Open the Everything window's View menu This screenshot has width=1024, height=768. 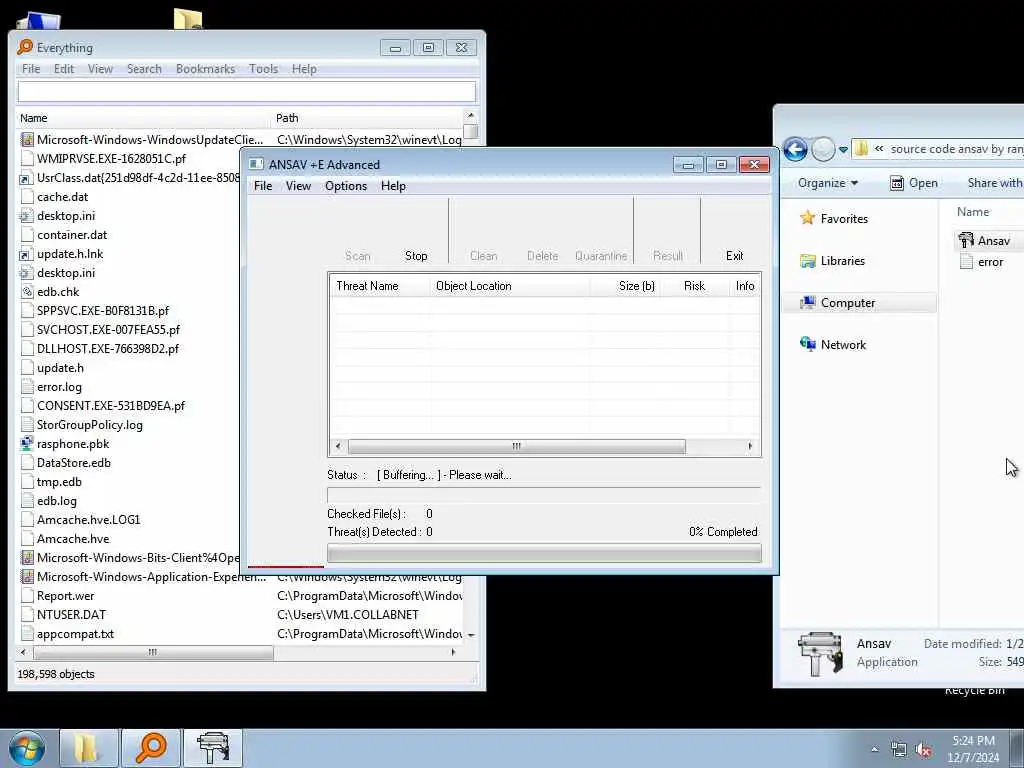click(x=100, y=69)
